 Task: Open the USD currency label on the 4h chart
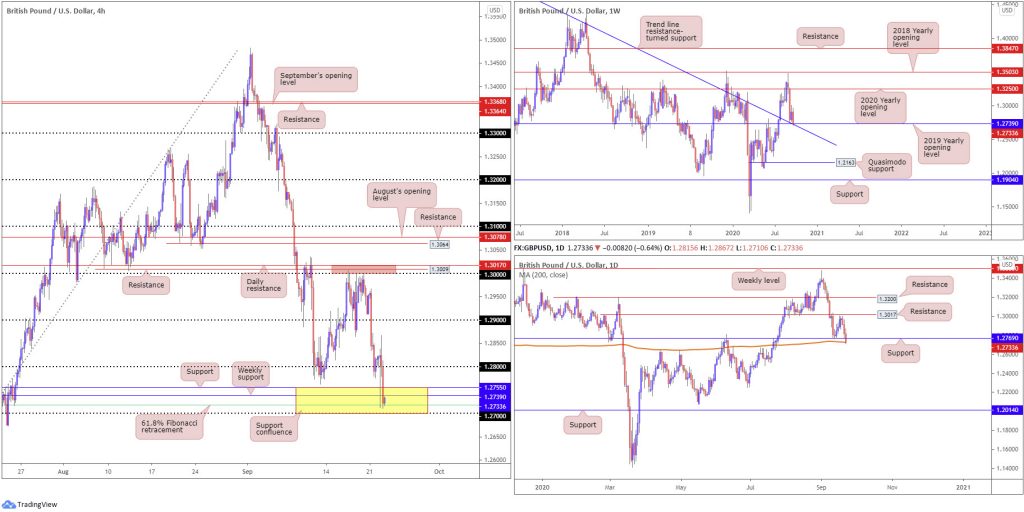click(x=494, y=10)
